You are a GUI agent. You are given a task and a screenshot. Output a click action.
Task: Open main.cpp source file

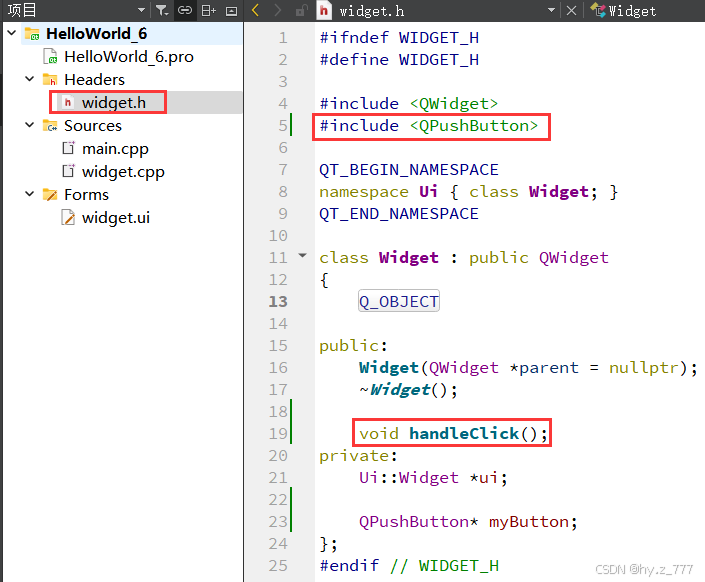pyautogui.click(x=115, y=148)
